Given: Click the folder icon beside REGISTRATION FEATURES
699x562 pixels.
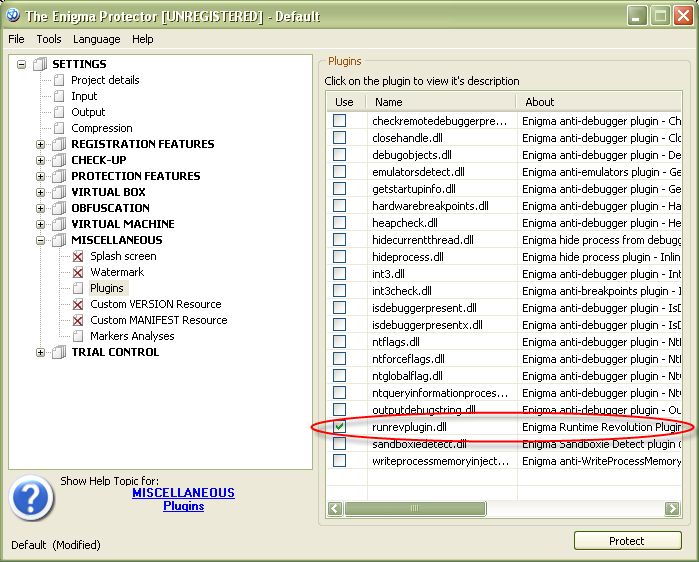Looking at the screenshot, I should 59,144.
